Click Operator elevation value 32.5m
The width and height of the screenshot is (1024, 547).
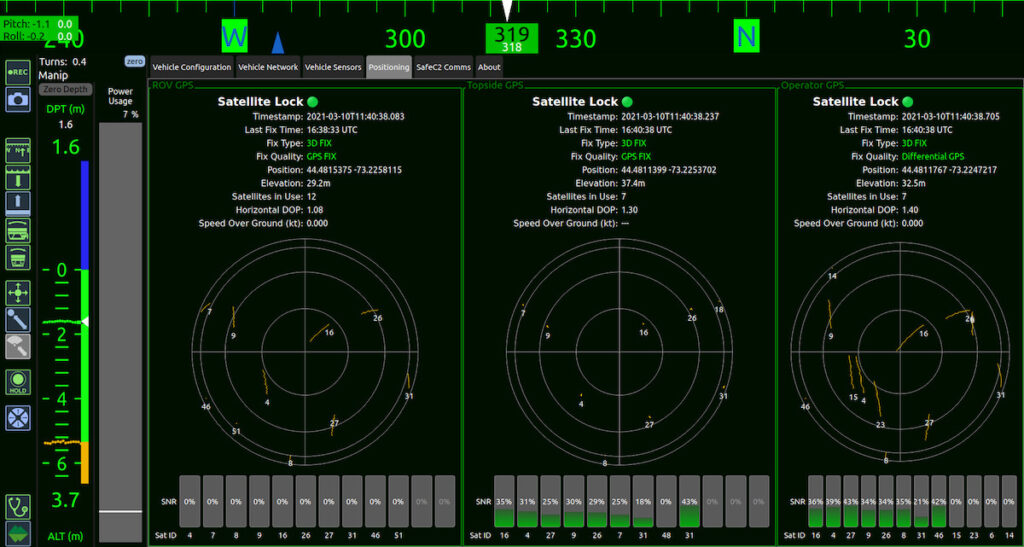[x=914, y=183]
